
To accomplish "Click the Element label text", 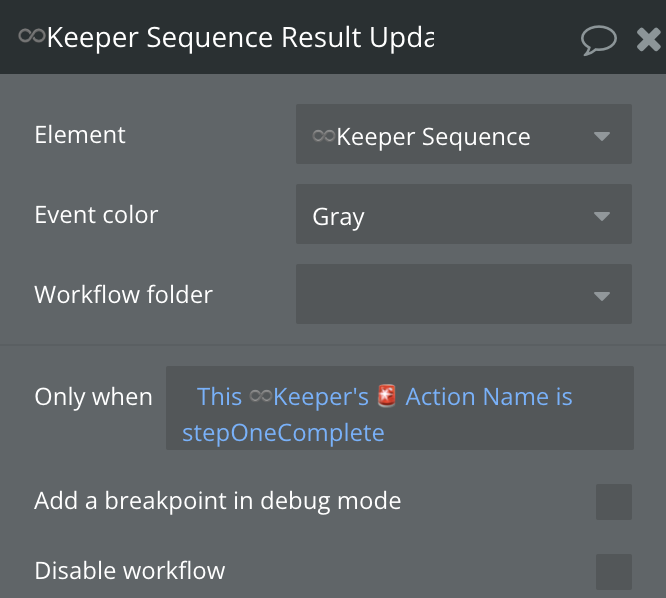I will (x=80, y=135).
